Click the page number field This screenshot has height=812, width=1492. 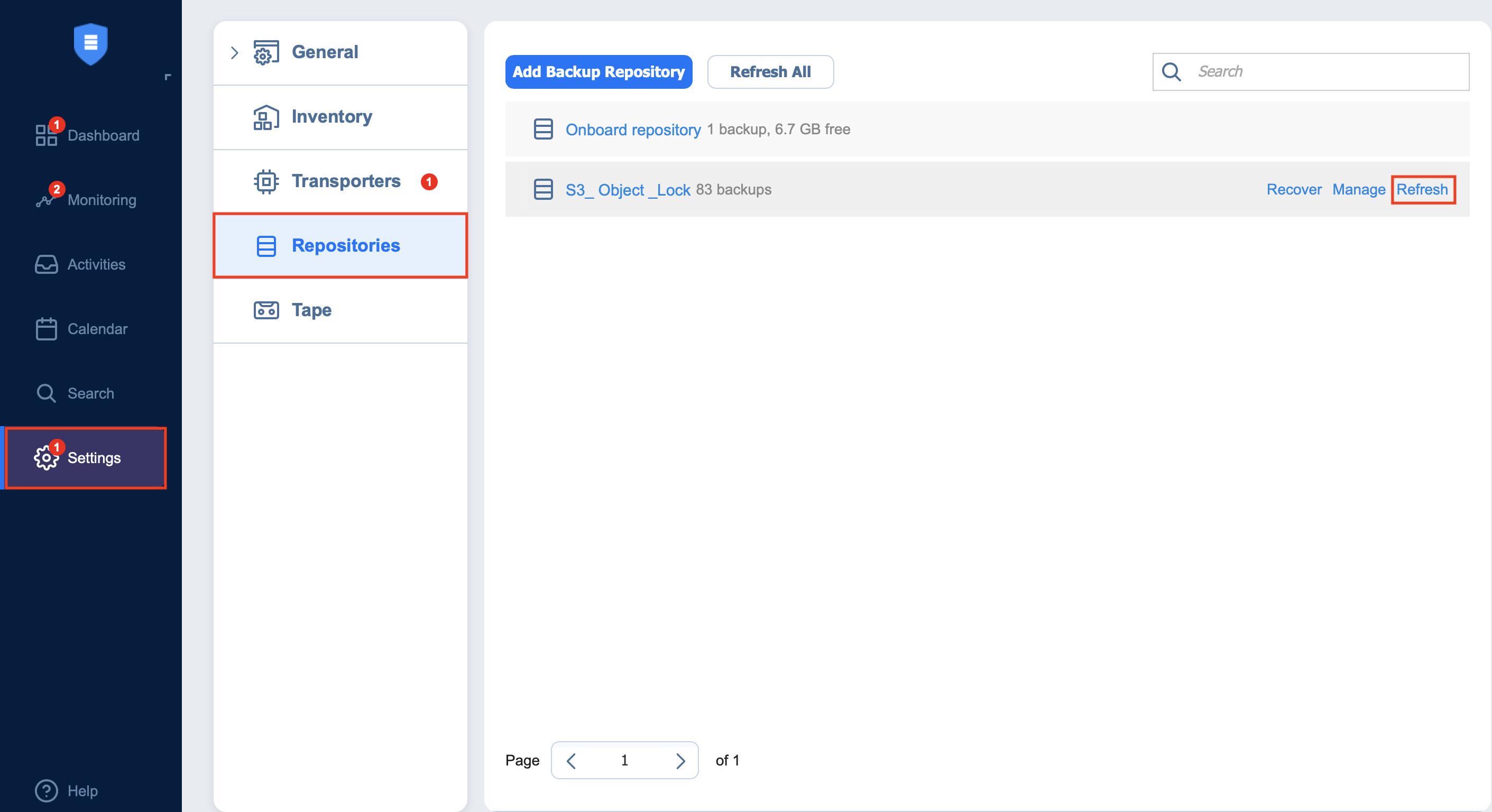[624, 760]
